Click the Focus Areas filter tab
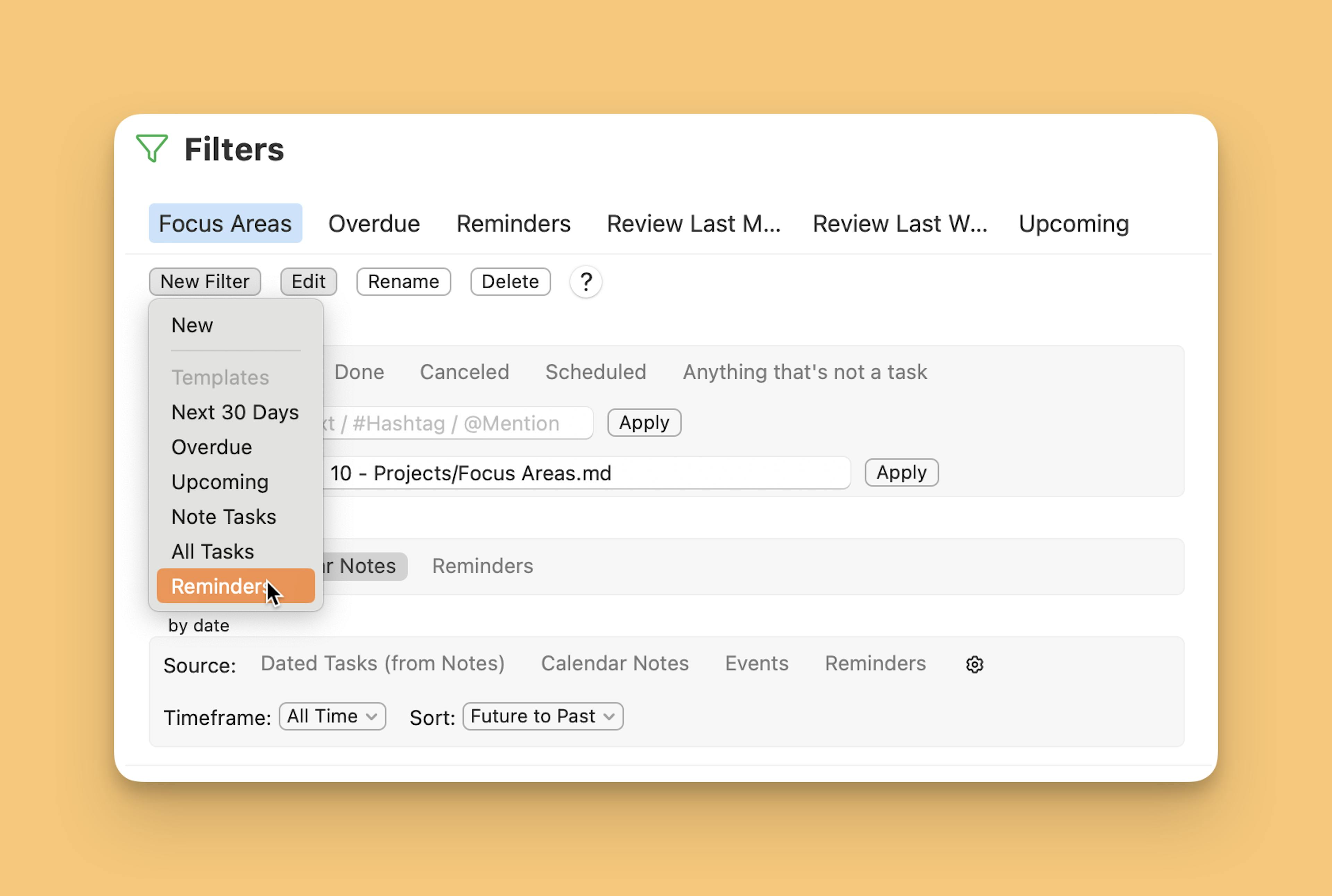The image size is (1332, 896). (x=225, y=222)
